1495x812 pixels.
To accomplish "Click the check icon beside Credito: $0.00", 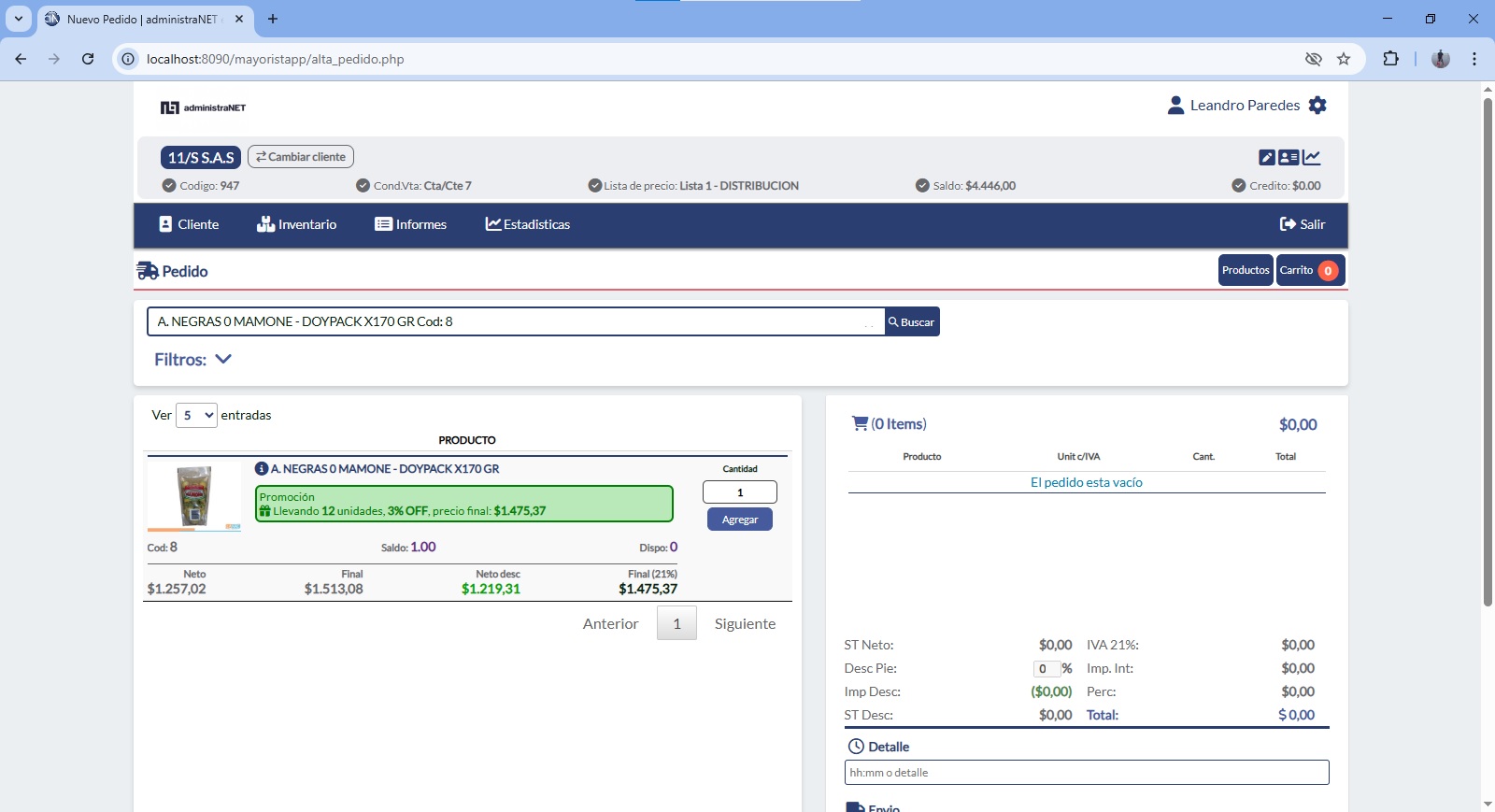I will coord(1239,185).
